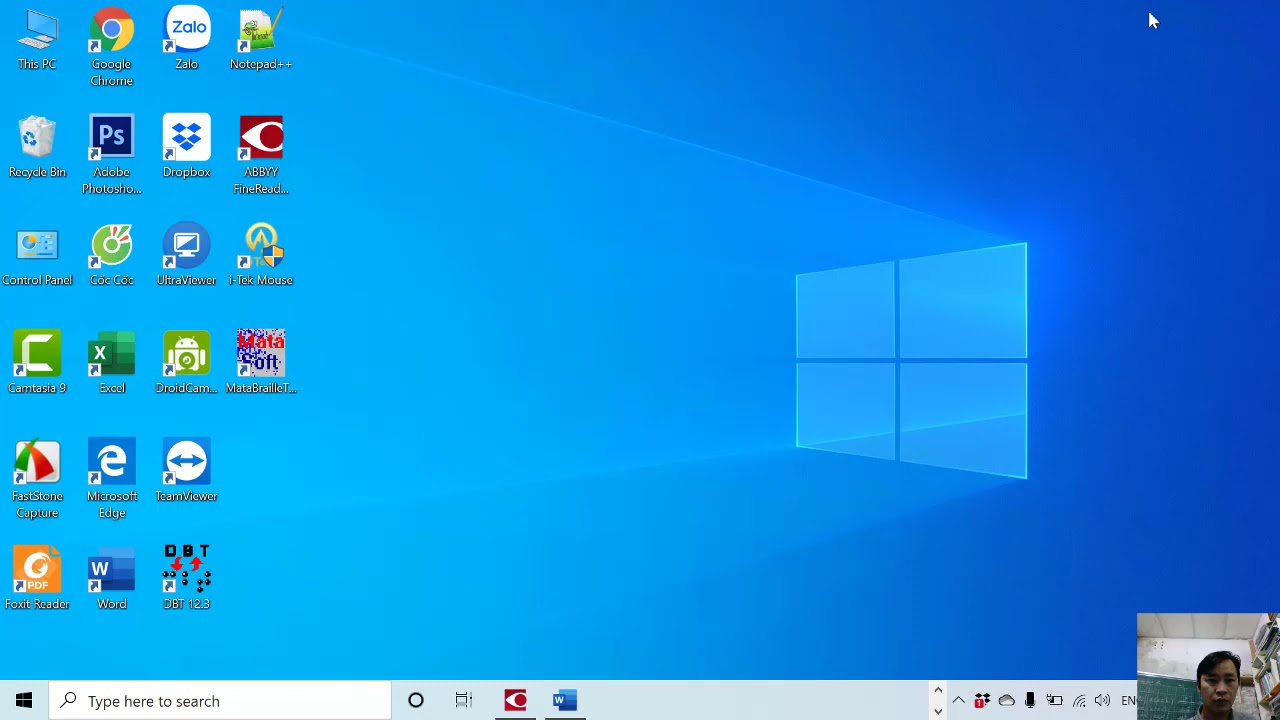Select Foxit Reader desktop shortcut

pyautogui.click(x=37, y=580)
